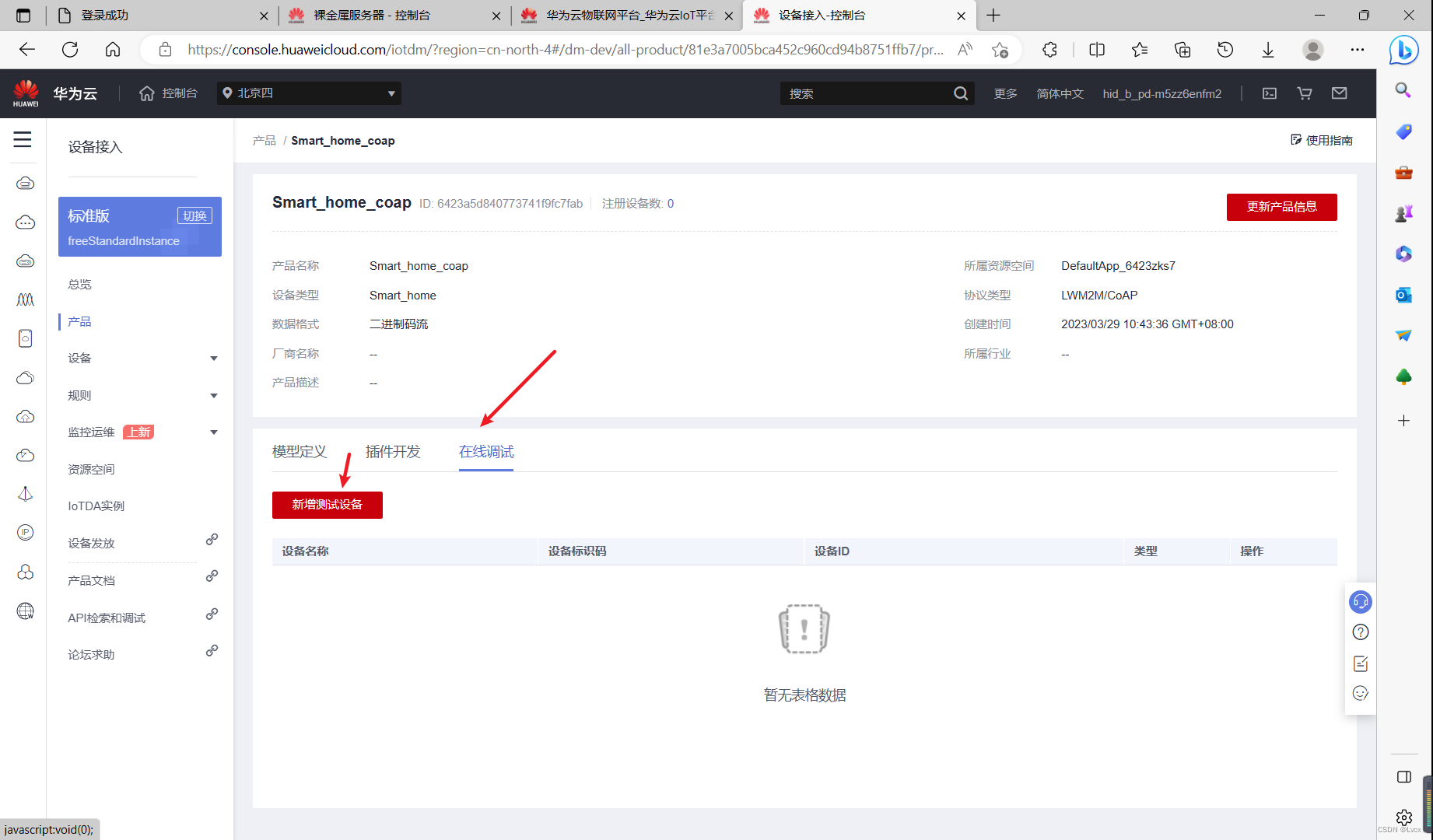1433x840 pixels.
Task: Click the browser refresh button
Action: point(70,50)
